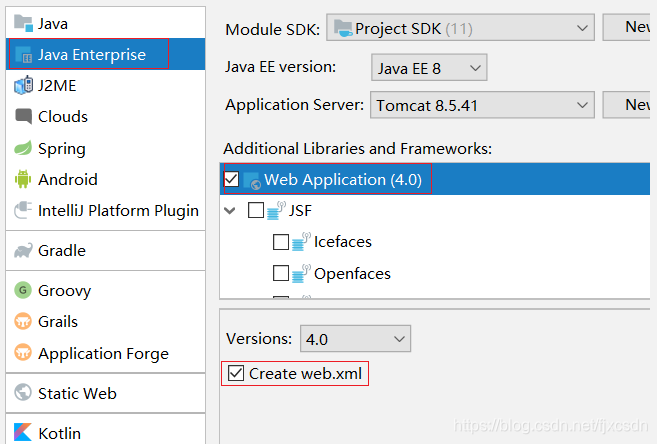
Task: Click the IntelliJ Platform Plugin plug icon
Action: tap(23, 210)
